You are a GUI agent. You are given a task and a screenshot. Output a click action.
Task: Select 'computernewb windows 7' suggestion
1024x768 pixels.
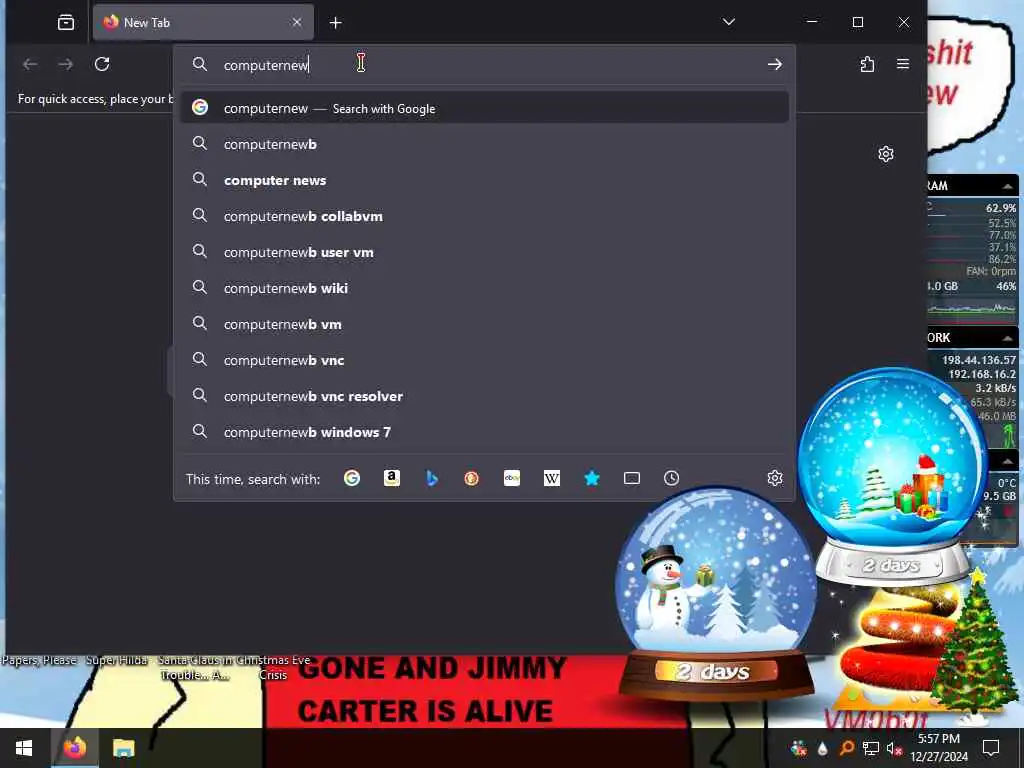pos(485,432)
